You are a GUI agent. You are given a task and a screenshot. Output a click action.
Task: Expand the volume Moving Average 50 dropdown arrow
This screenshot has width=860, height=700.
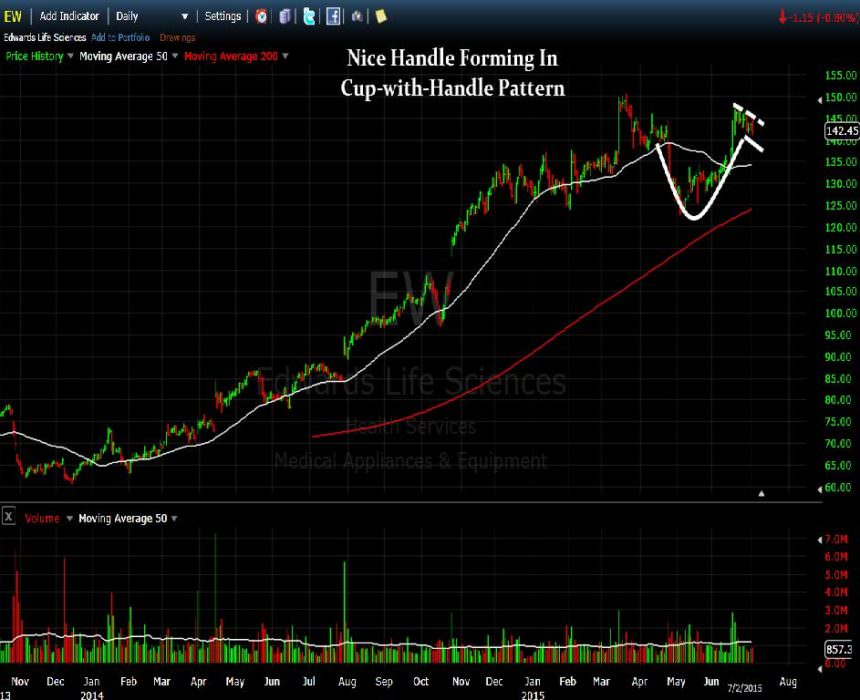click(x=174, y=518)
